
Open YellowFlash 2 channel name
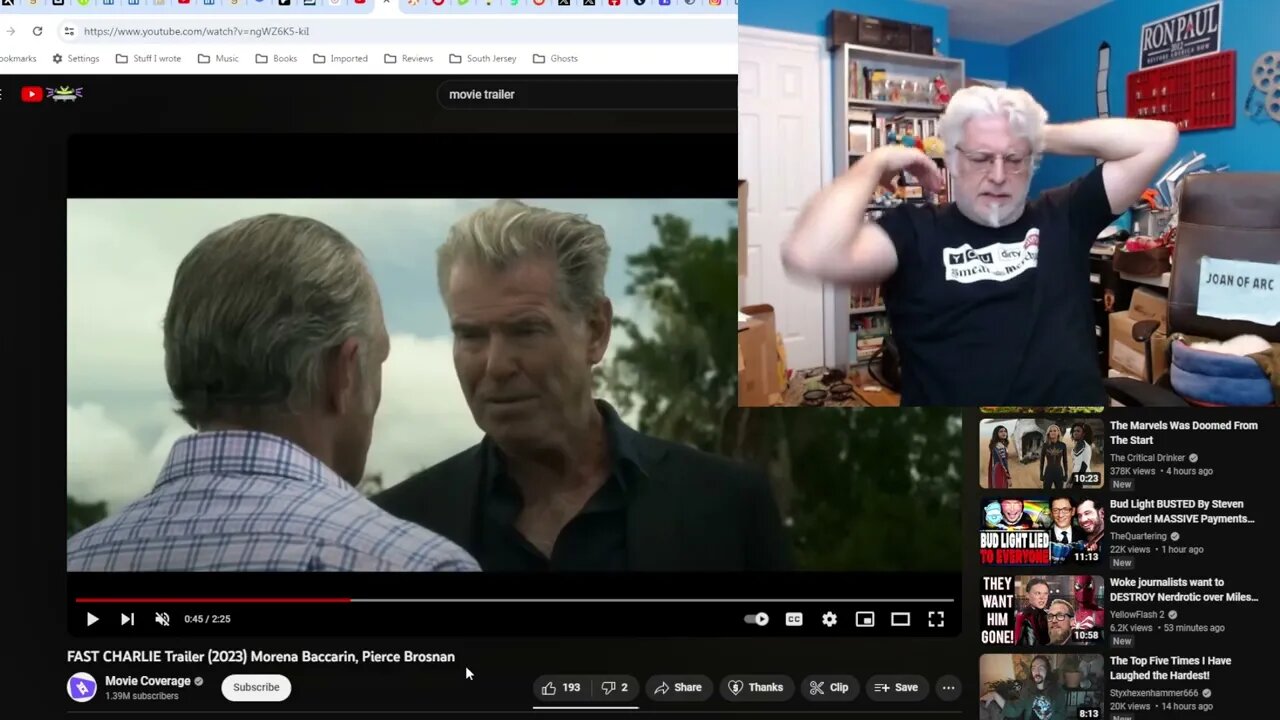(1137, 615)
